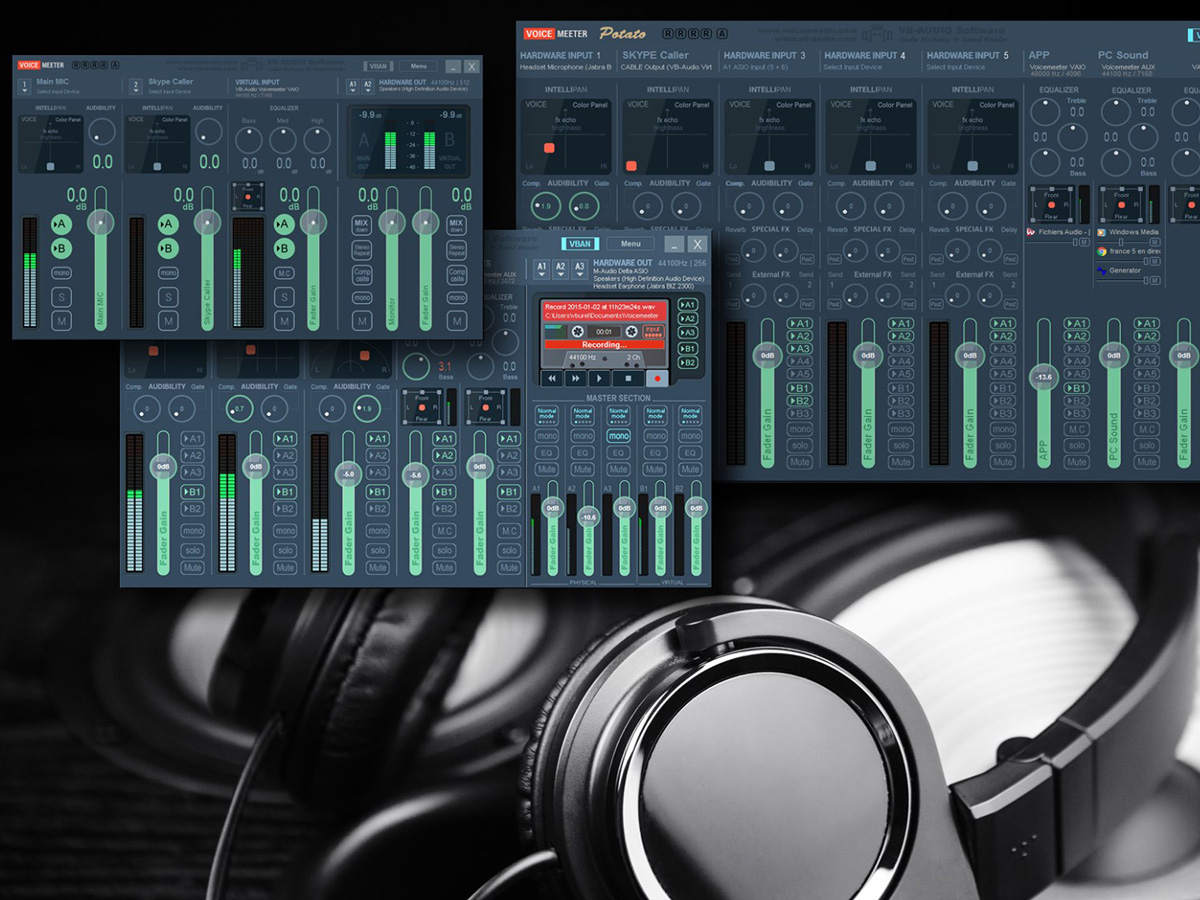The height and width of the screenshot is (900, 1200).
Task: Click the 0.8 Gate knob on Potato Hardware Input 1
Action: click(x=584, y=206)
